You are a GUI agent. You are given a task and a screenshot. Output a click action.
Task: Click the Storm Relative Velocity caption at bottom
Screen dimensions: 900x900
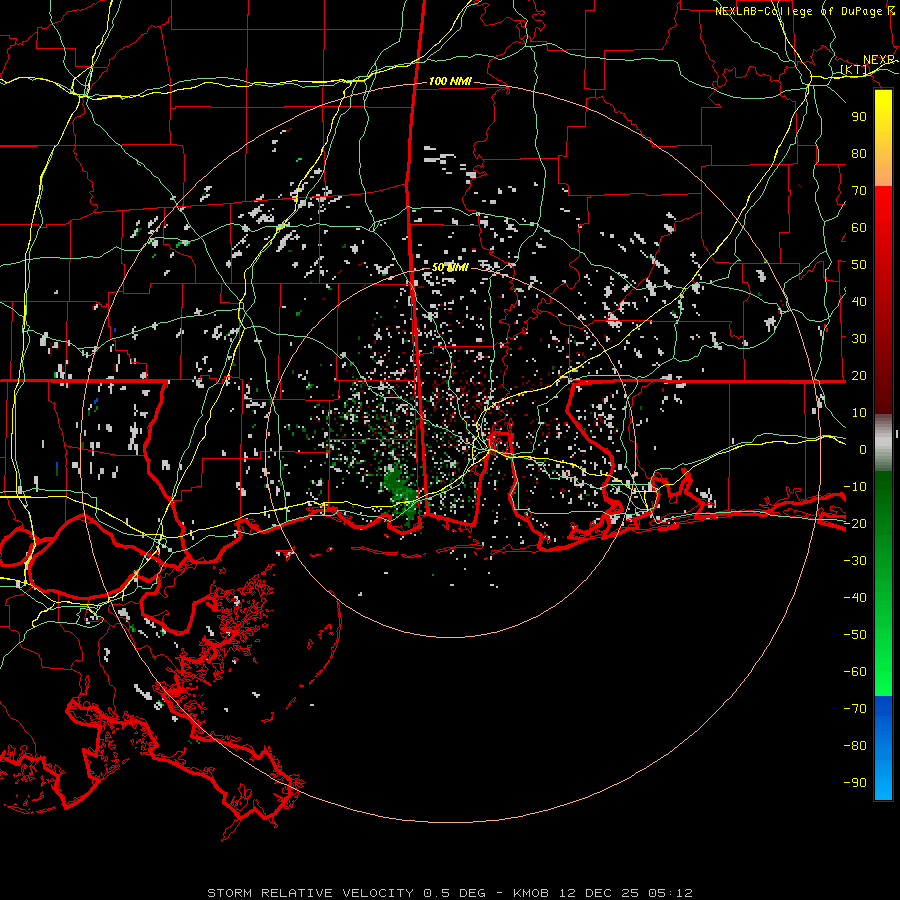pos(449,893)
